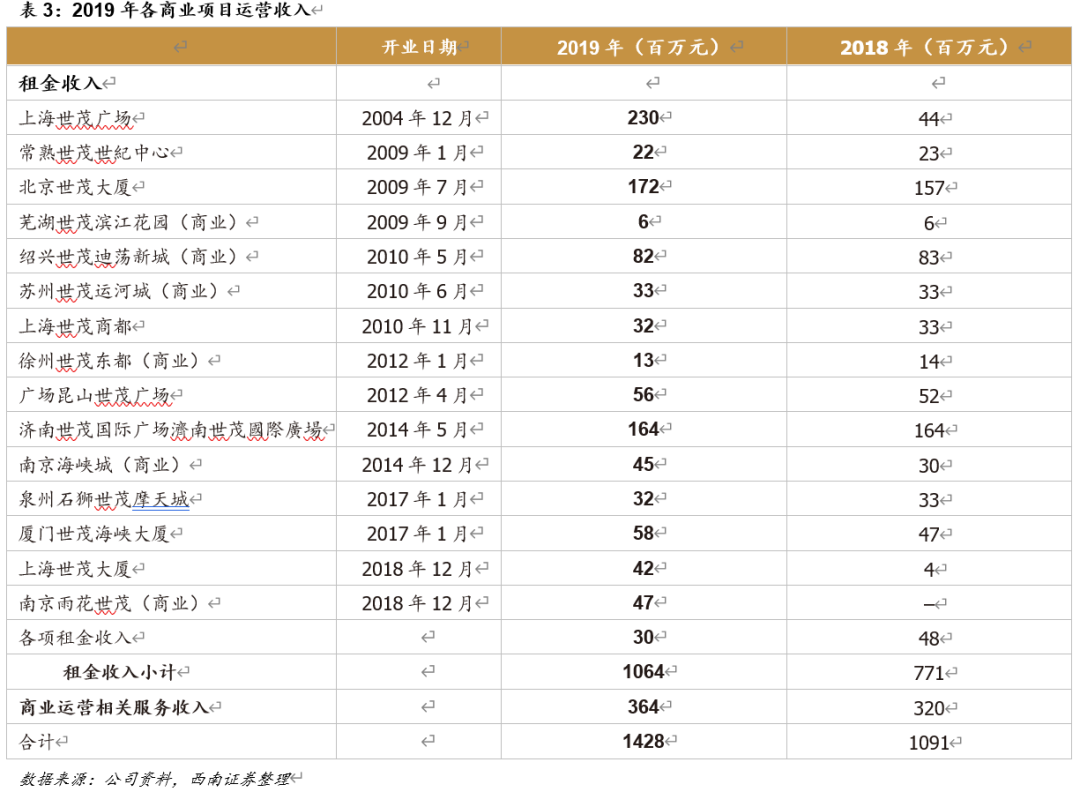Select the 2018 value '48'
The width and height of the screenshot is (1080, 792).
tap(928, 638)
